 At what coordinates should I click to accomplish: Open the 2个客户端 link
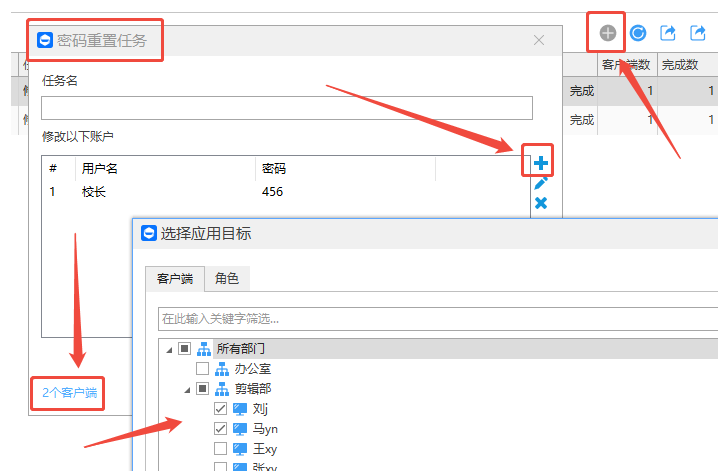[x=70, y=393]
